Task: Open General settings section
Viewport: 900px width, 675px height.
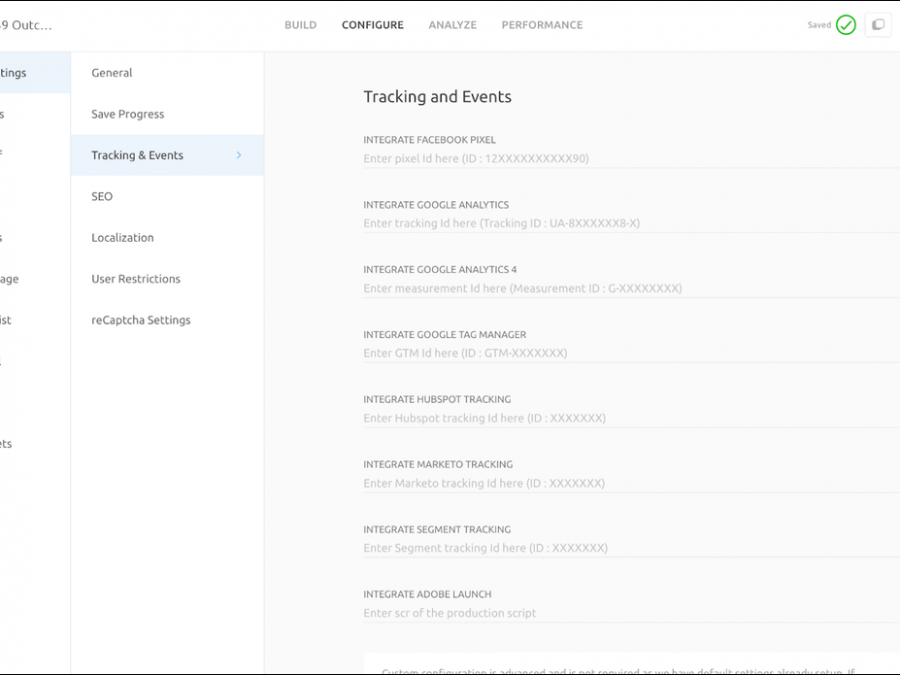Action: pyautogui.click(x=112, y=73)
